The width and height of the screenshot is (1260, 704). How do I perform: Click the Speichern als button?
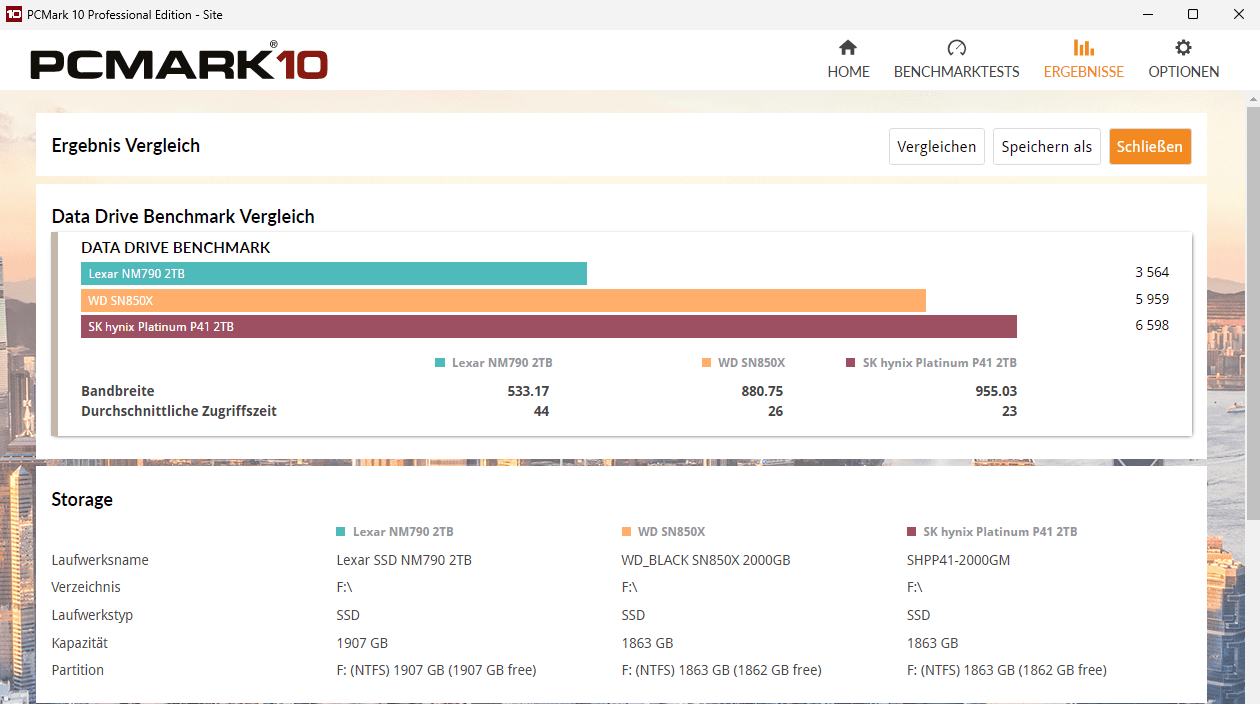pyautogui.click(x=1047, y=147)
